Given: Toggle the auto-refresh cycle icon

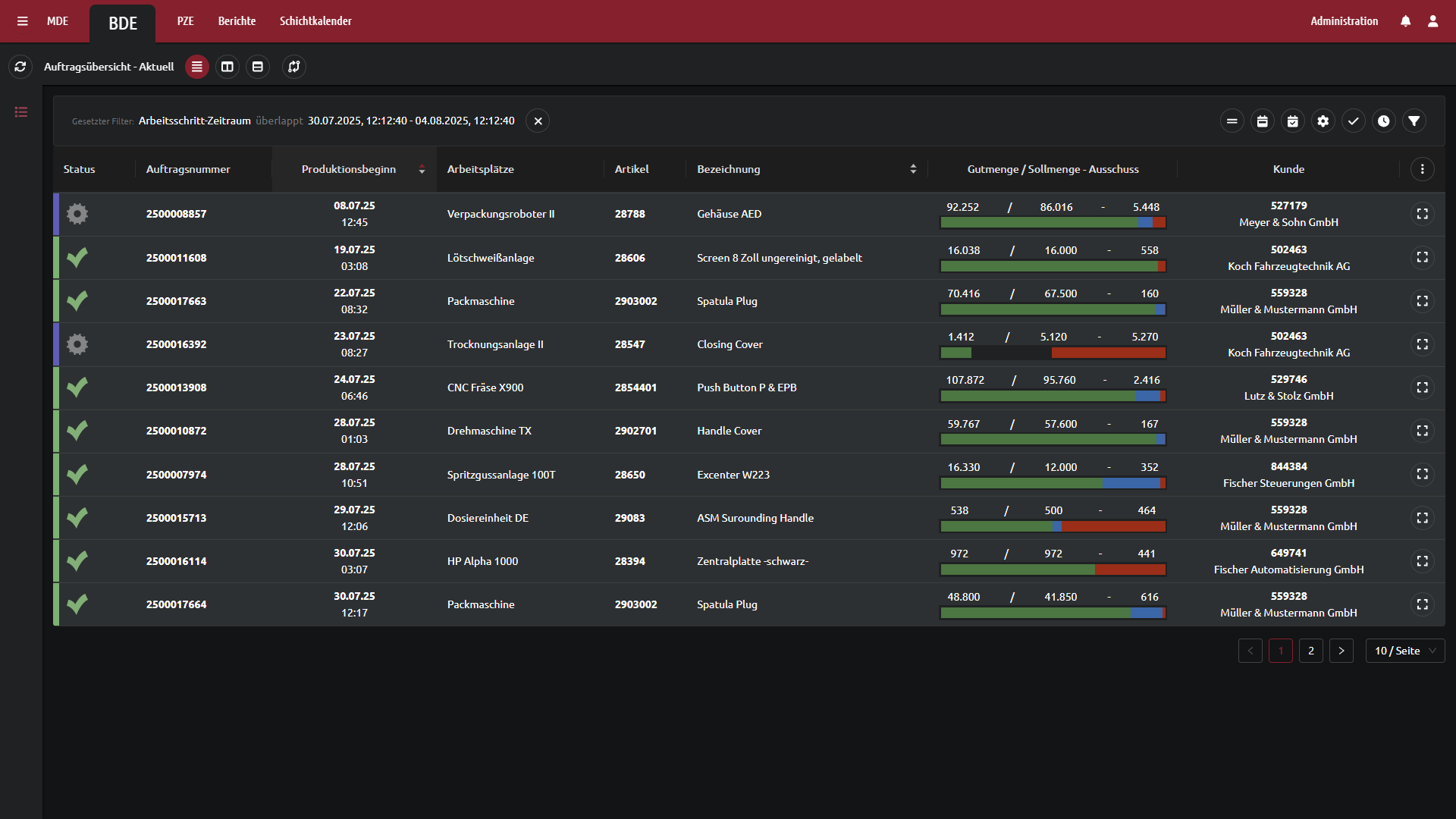Looking at the screenshot, I should tap(294, 67).
